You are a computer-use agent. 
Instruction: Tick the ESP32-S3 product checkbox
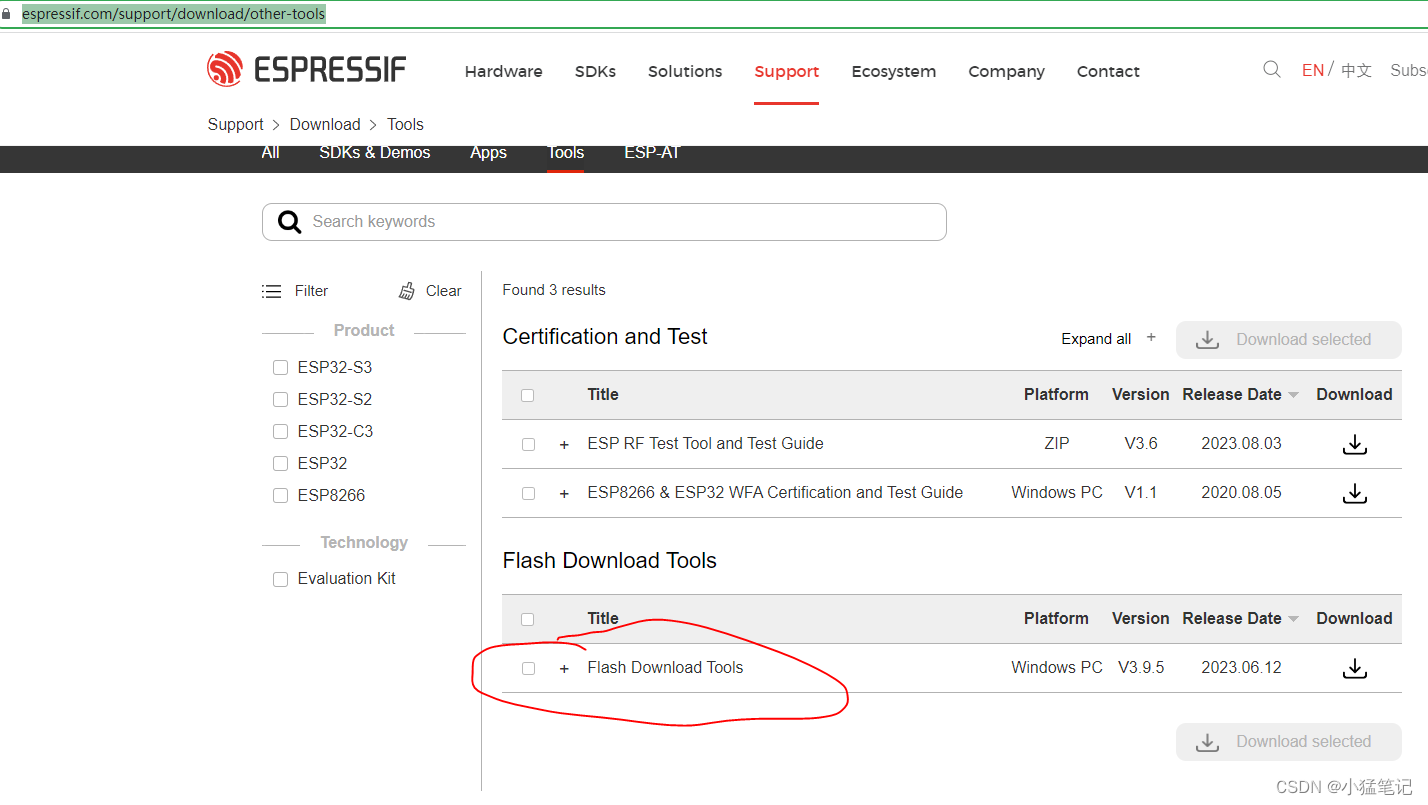click(280, 368)
